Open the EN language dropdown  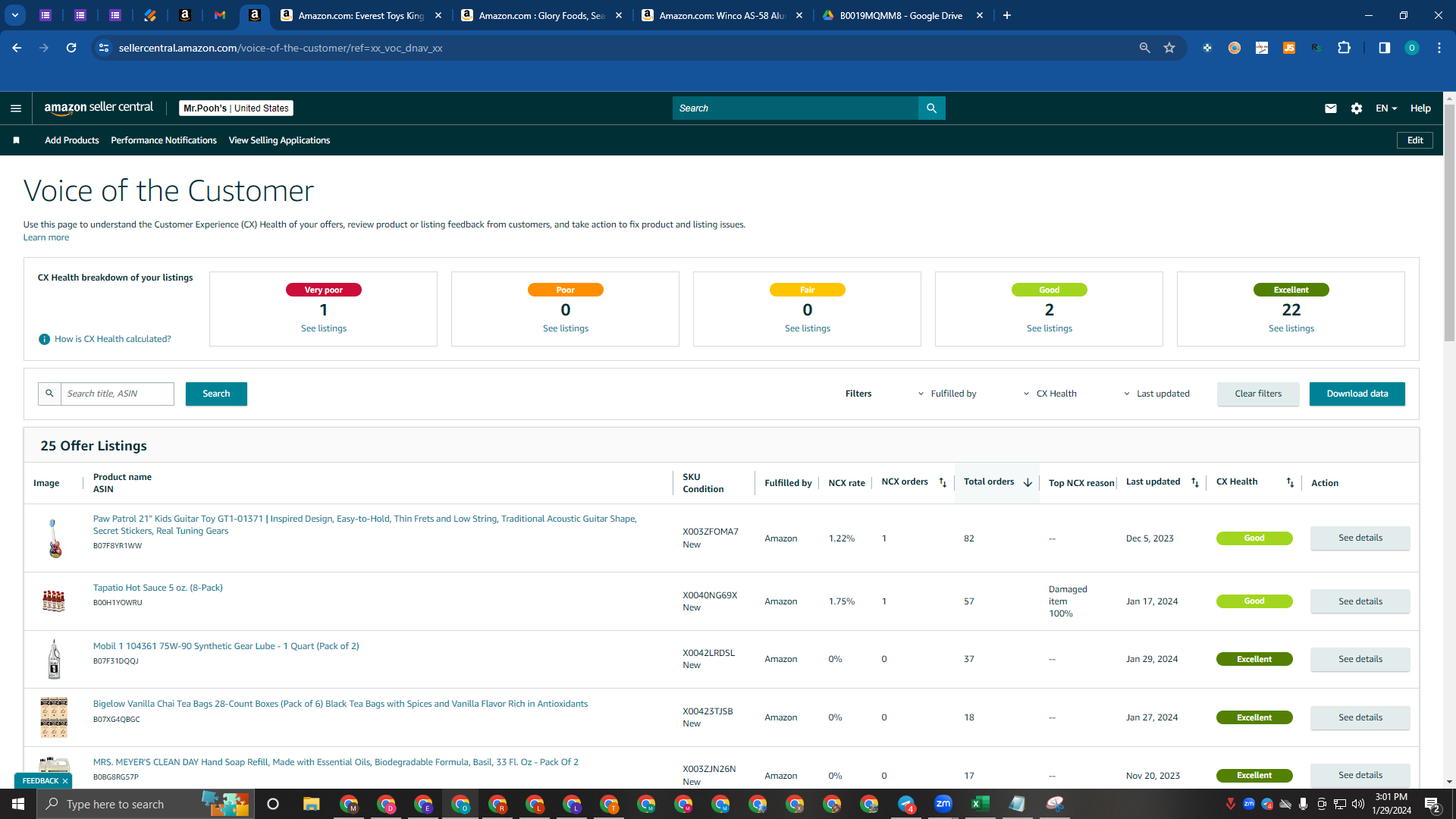pyautogui.click(x=1386, y=108)
